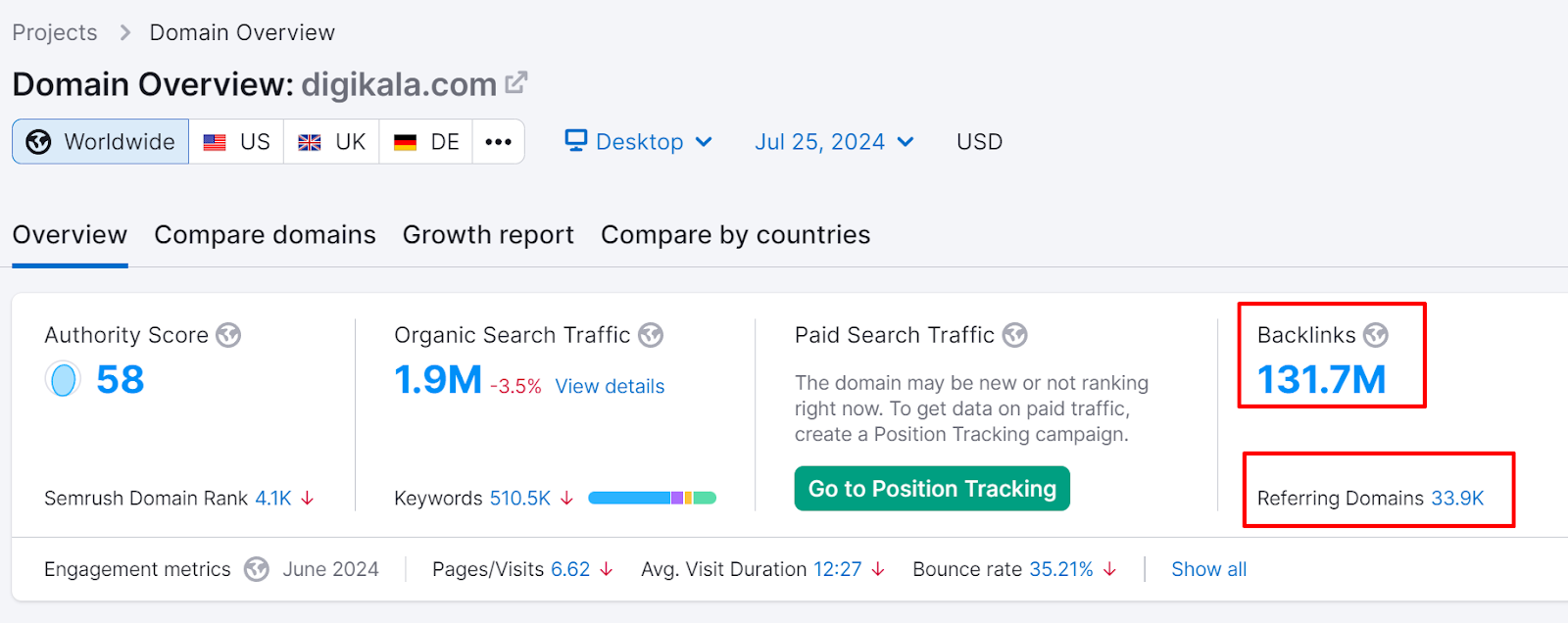Click Show all engagement metrics
The width and height of the screenshot is (1568, 623).
coord(1209,569)
